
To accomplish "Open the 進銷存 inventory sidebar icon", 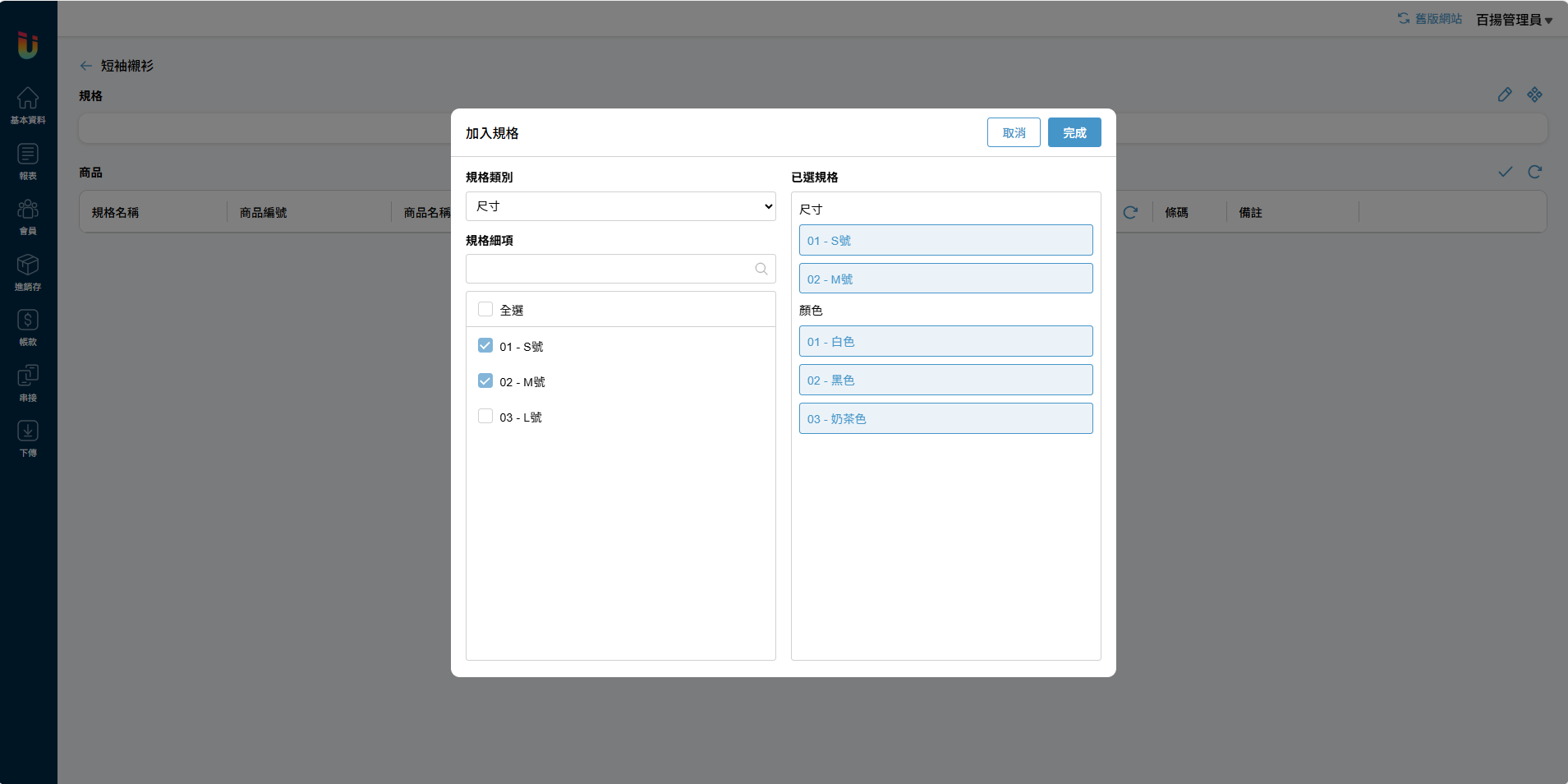I will coord(28,272).
